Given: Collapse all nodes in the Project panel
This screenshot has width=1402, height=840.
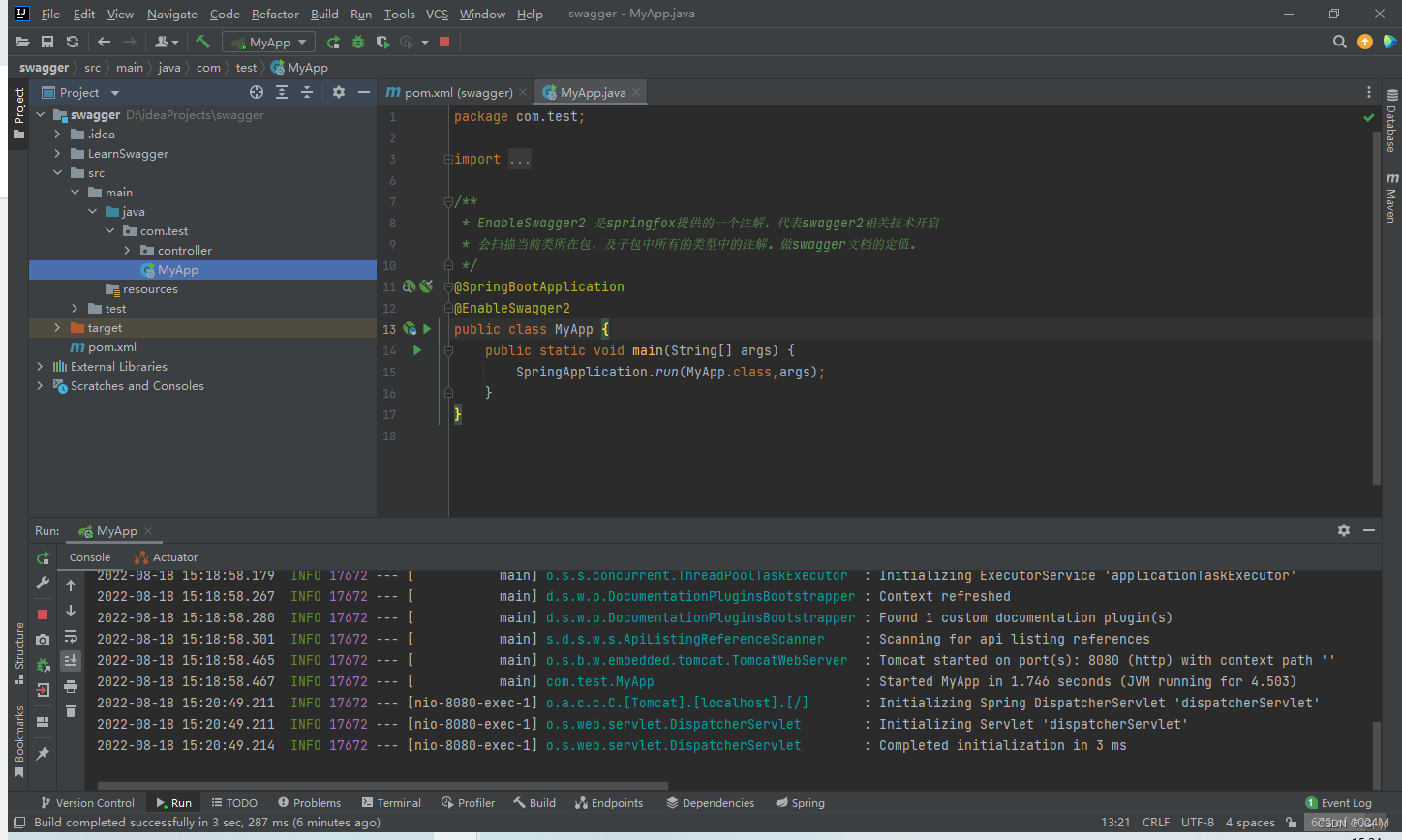Looking at the screenshot, I should pyautogui.click(x=307, y=92).
